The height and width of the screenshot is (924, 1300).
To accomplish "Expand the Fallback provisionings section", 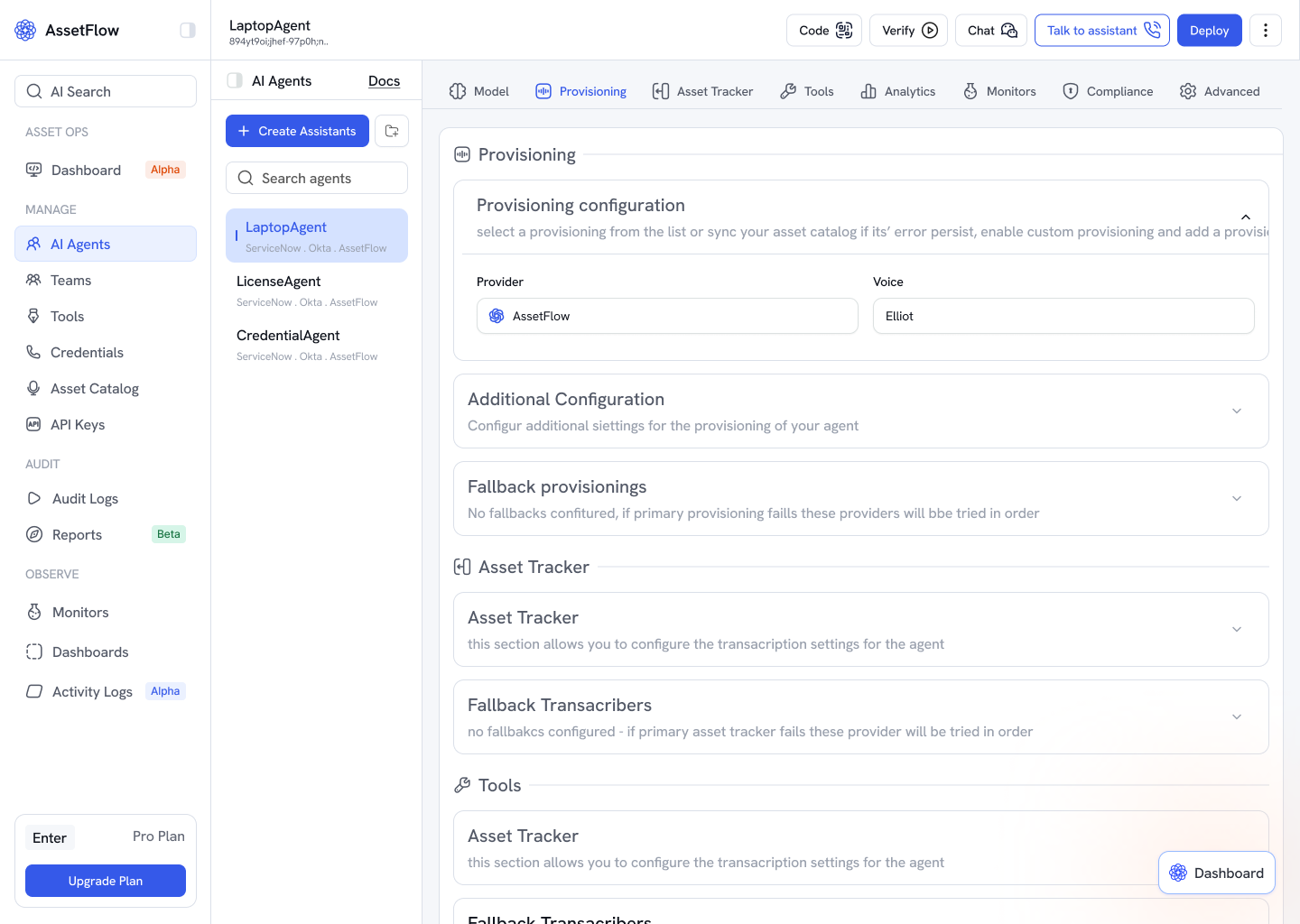I will point(1237,499).
